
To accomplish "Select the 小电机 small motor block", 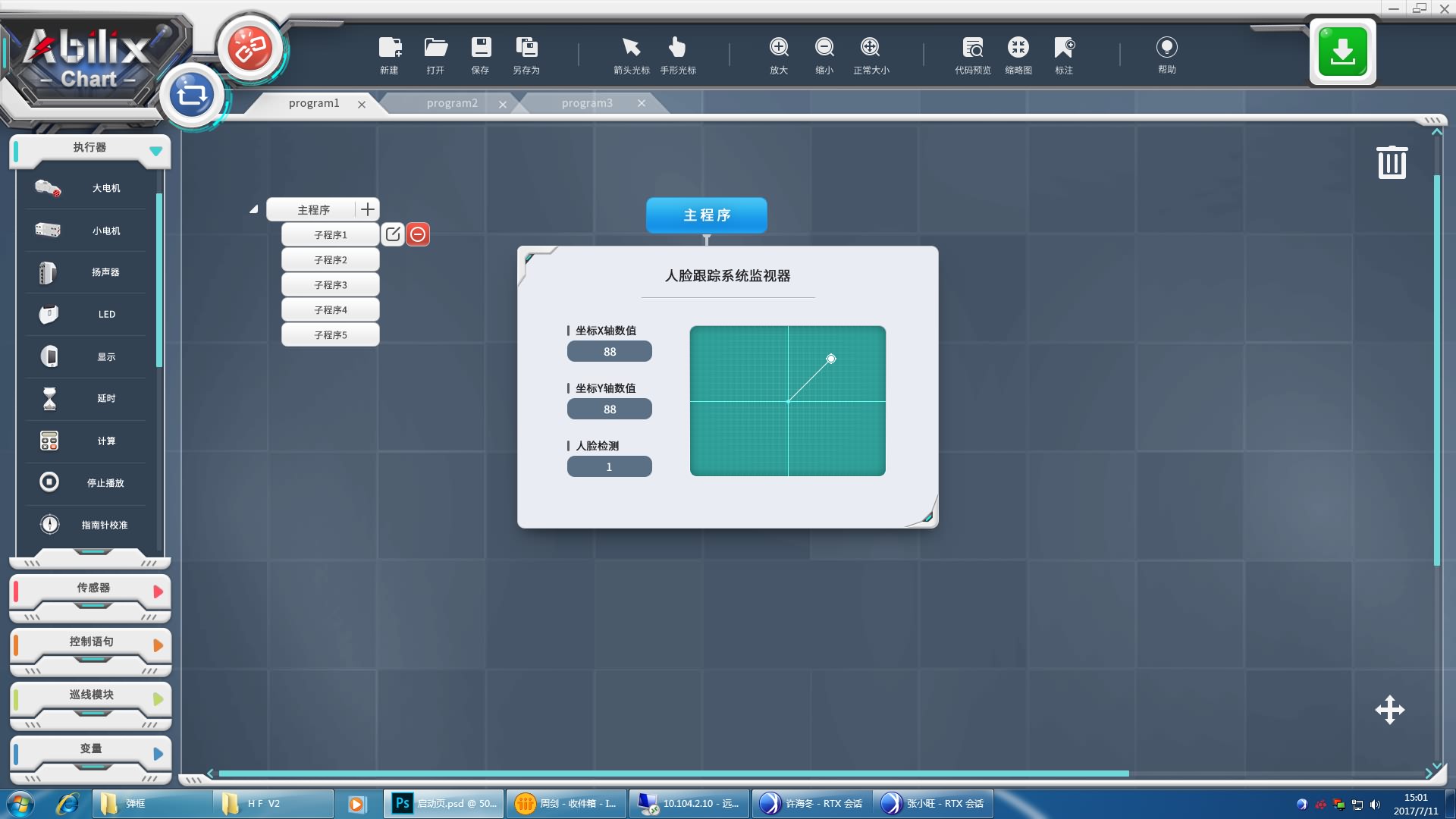I will tap(85, 231).
